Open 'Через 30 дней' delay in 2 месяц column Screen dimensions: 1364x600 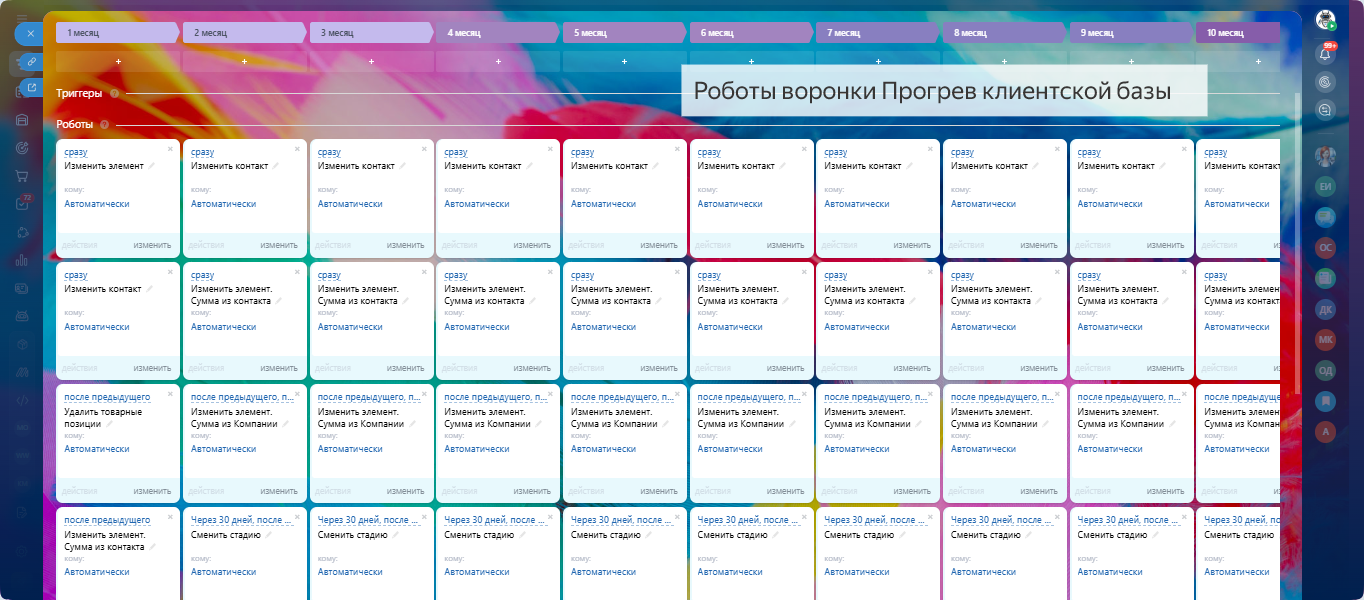242,520
